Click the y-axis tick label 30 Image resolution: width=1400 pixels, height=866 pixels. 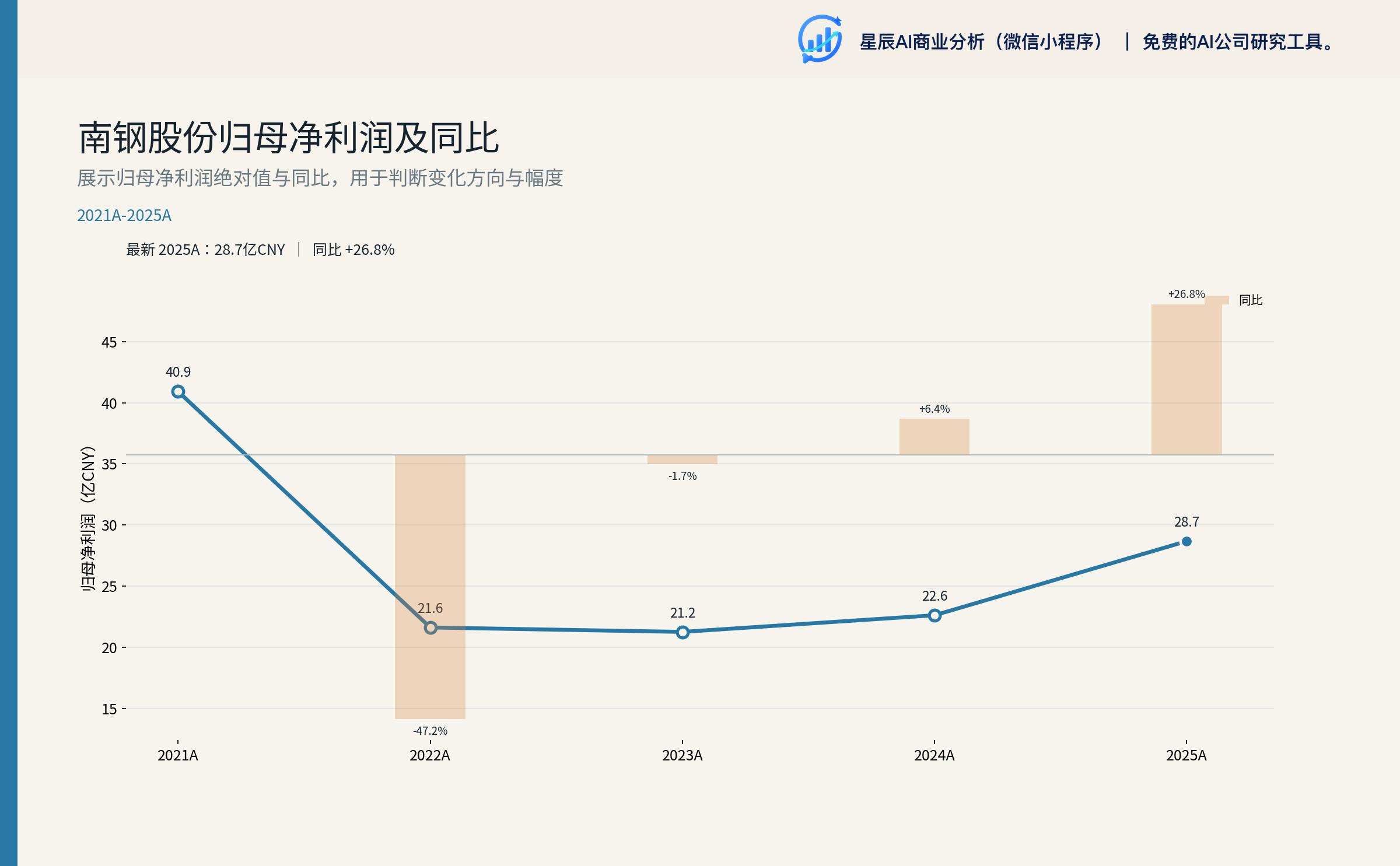point(109,525)
